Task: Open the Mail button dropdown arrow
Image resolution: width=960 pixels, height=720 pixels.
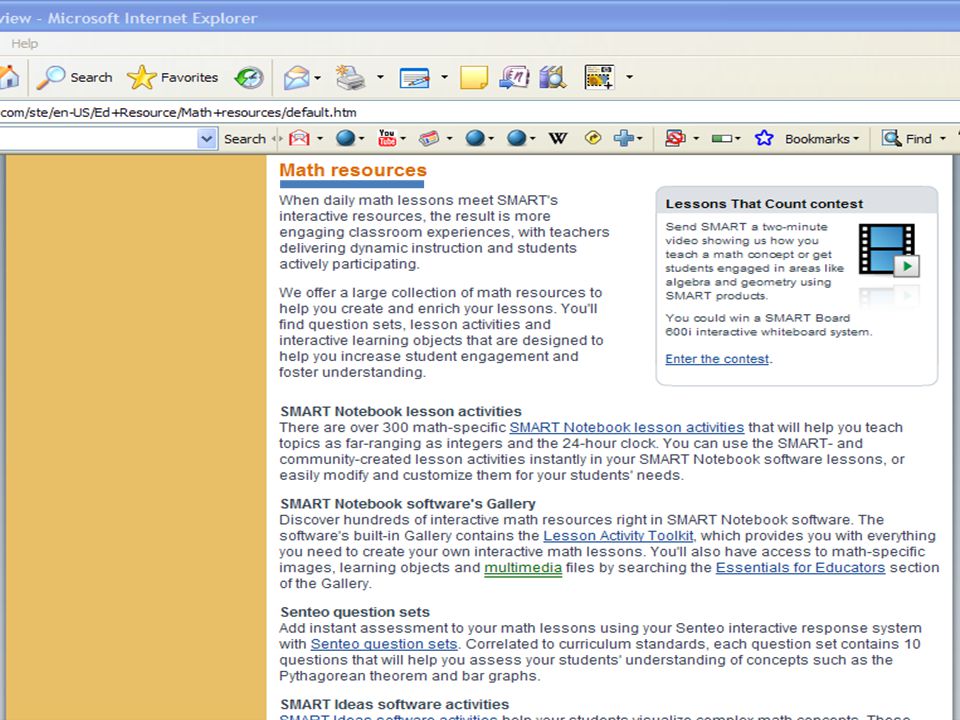Action: pyautogui.click(x=317, y=78)
